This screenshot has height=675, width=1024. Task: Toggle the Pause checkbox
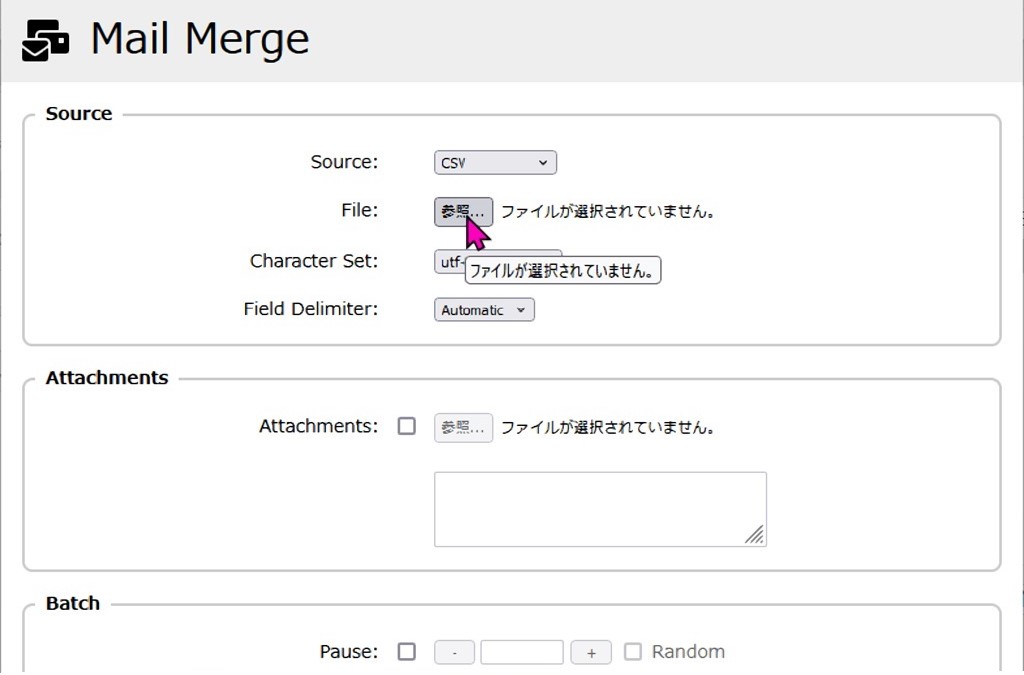(407, 652)
